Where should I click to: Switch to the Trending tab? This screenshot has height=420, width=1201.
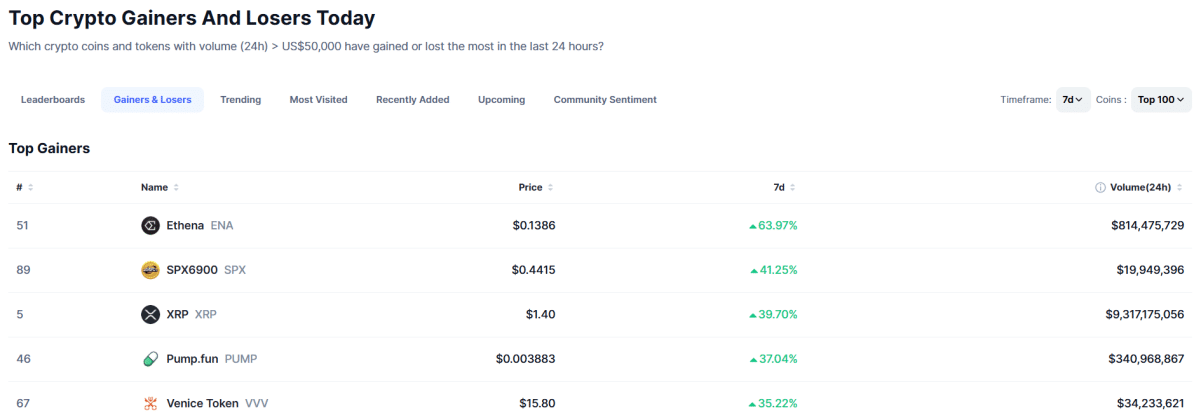coord(241,100)
